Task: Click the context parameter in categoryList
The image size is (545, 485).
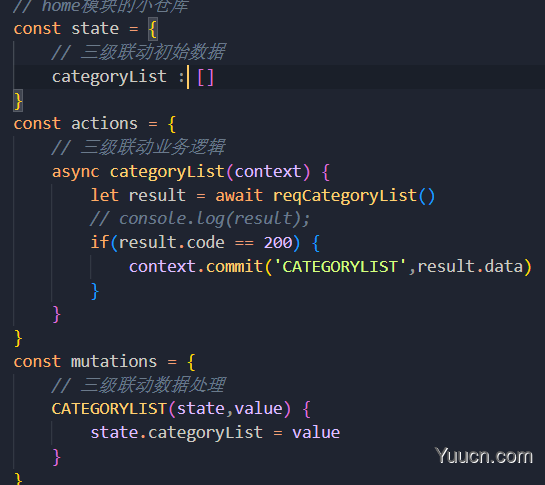Action: [x=268, y=172]
